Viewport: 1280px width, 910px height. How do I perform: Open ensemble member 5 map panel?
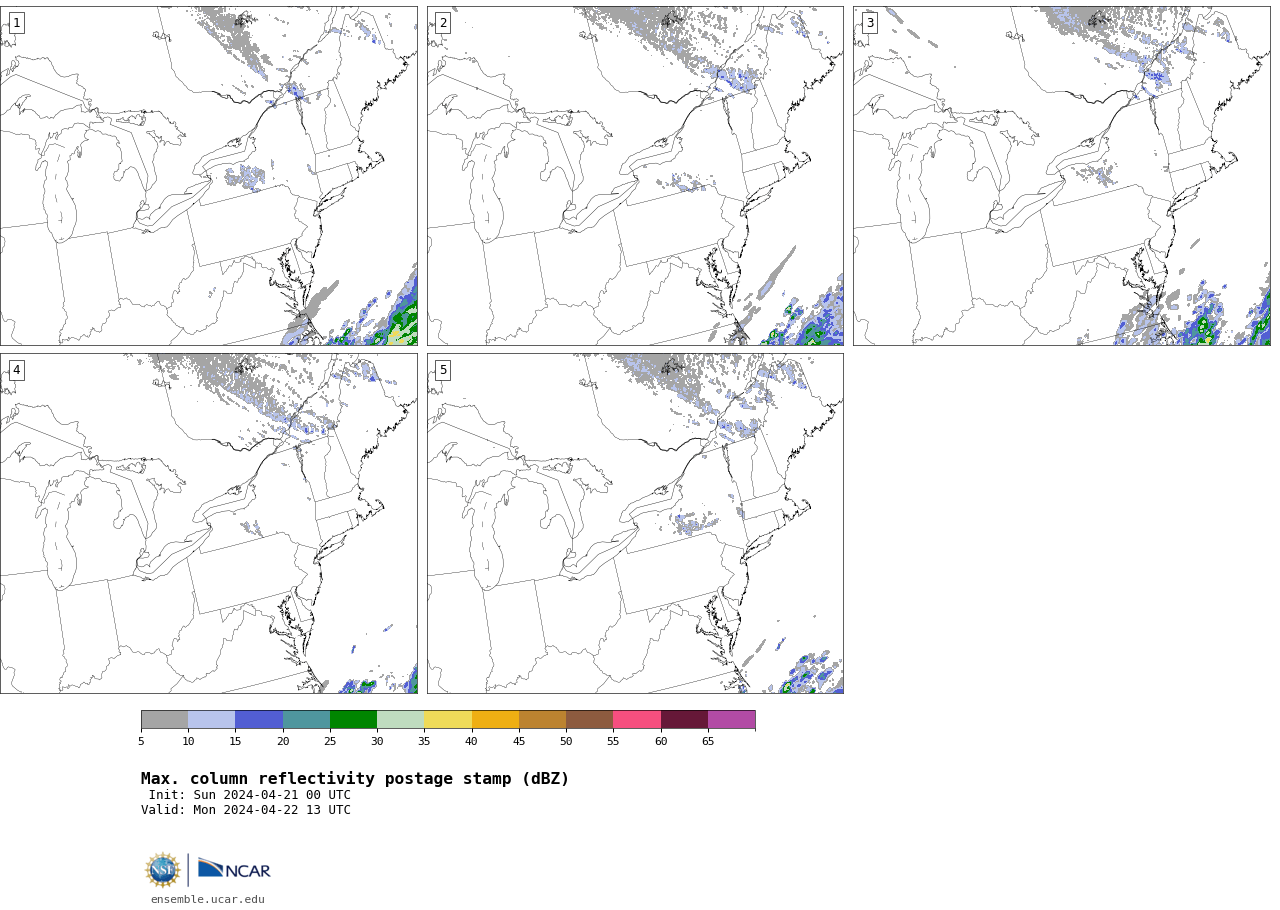(635, 523)
